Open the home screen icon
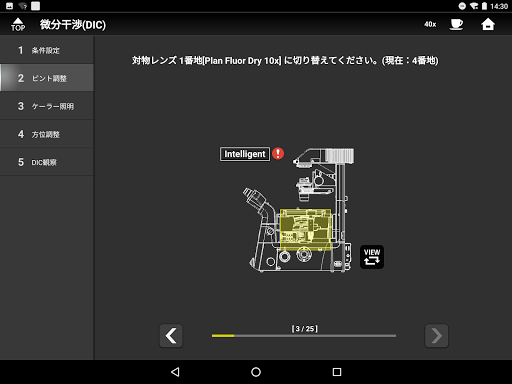512x384 pixels. pyautogui.click(x=488, y=24)
